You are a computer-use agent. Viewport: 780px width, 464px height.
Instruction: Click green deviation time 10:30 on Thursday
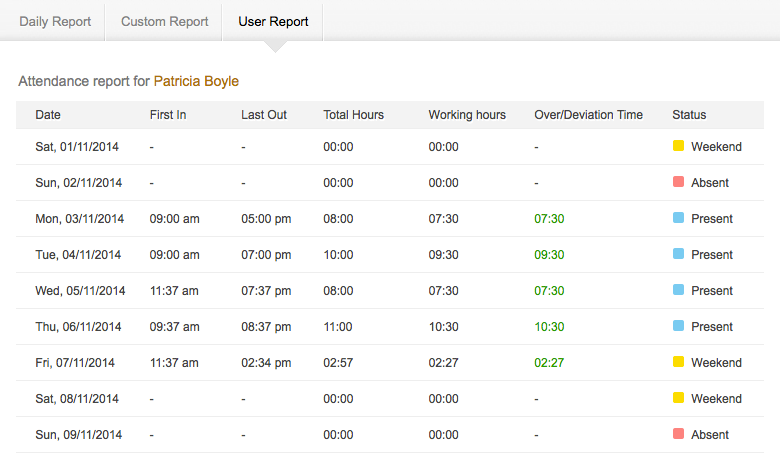point(549,327)
